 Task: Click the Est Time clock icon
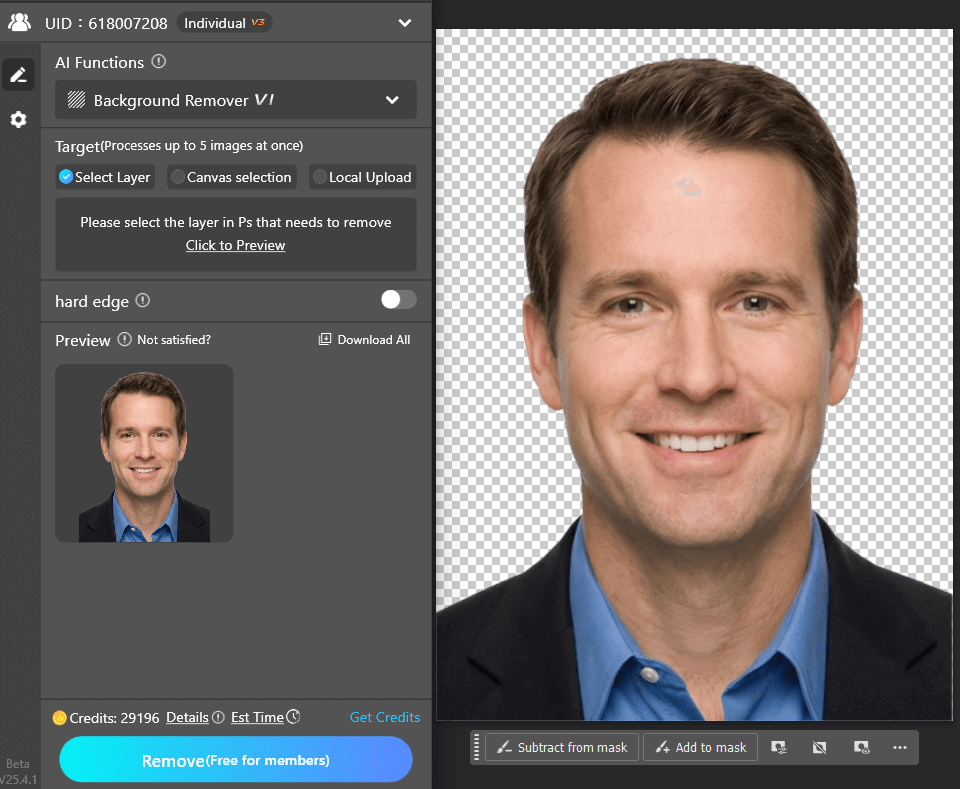293,717
